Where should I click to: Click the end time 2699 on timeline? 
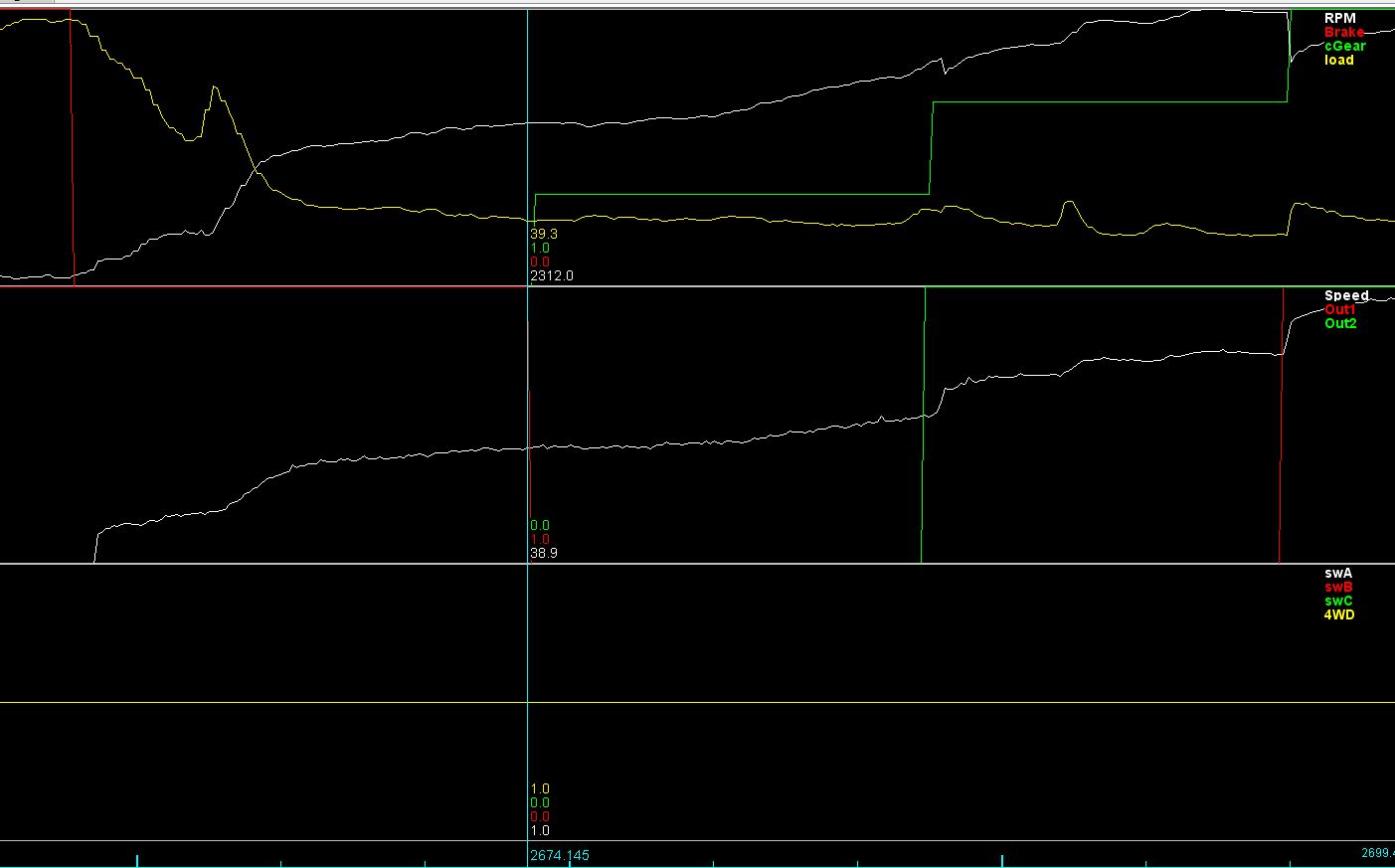[1377, 853]
